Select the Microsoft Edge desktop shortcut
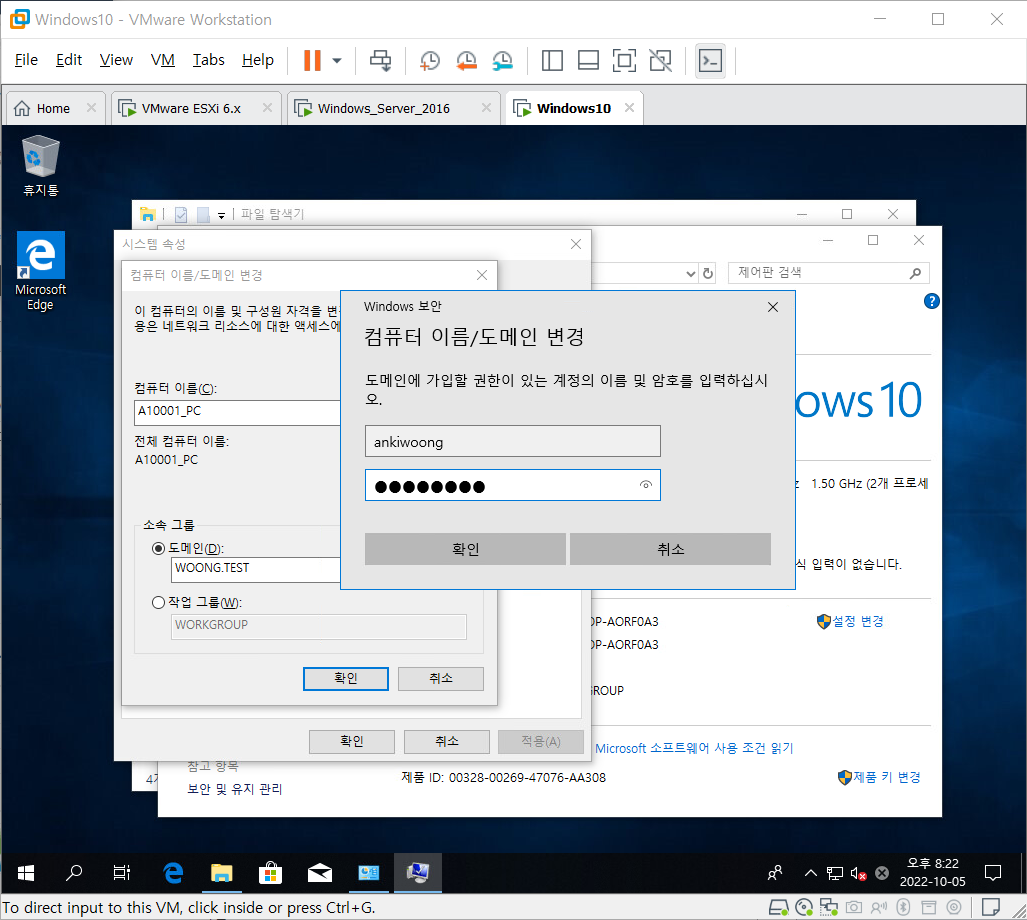The image size is (1027, 920). click(41, 271)
